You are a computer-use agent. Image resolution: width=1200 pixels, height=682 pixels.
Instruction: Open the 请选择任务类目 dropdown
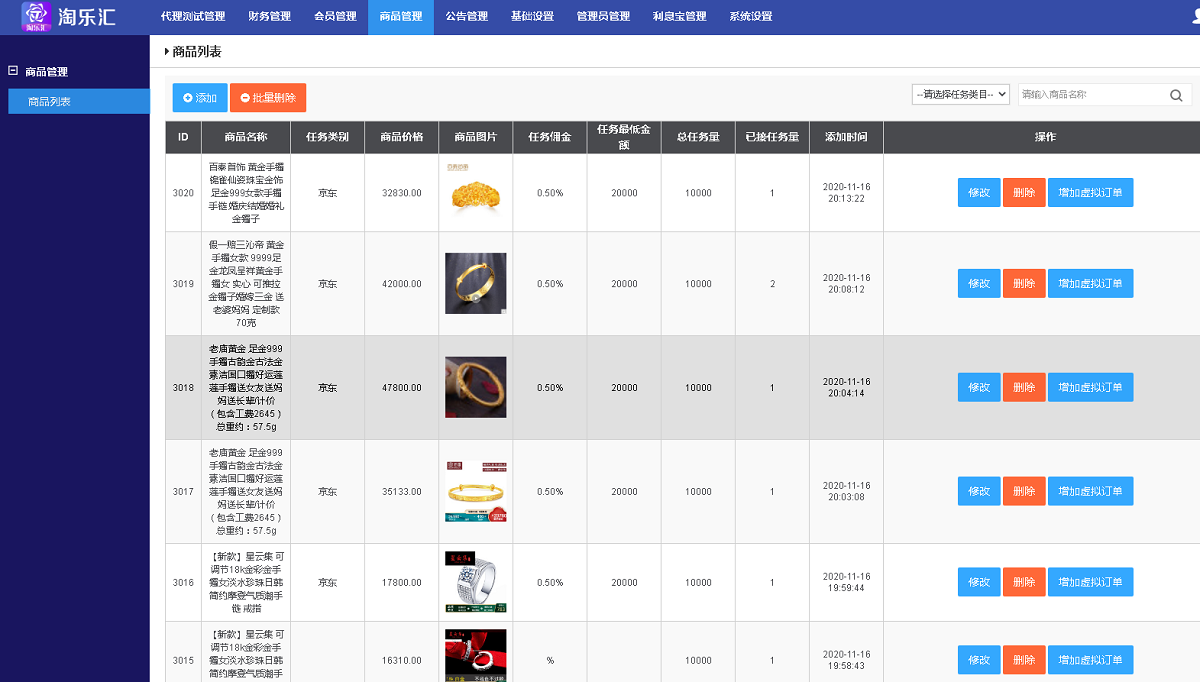click(x=959, y=93)
